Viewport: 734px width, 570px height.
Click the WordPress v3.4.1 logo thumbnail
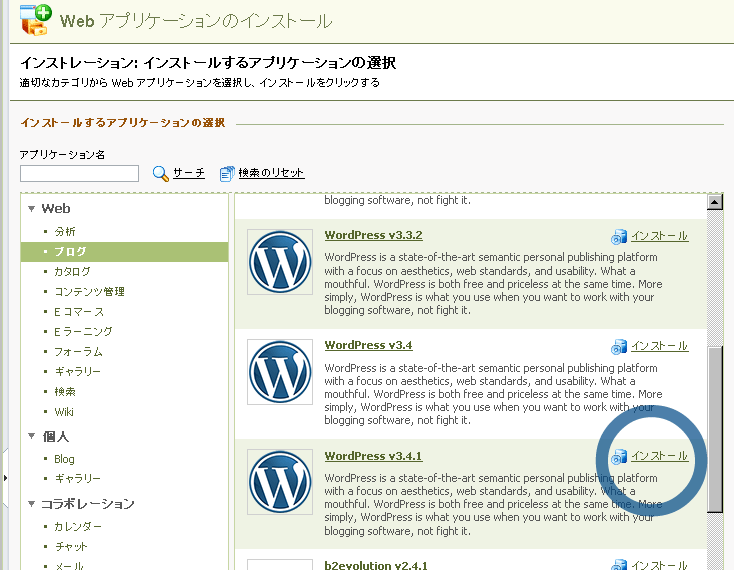point(280,482)
